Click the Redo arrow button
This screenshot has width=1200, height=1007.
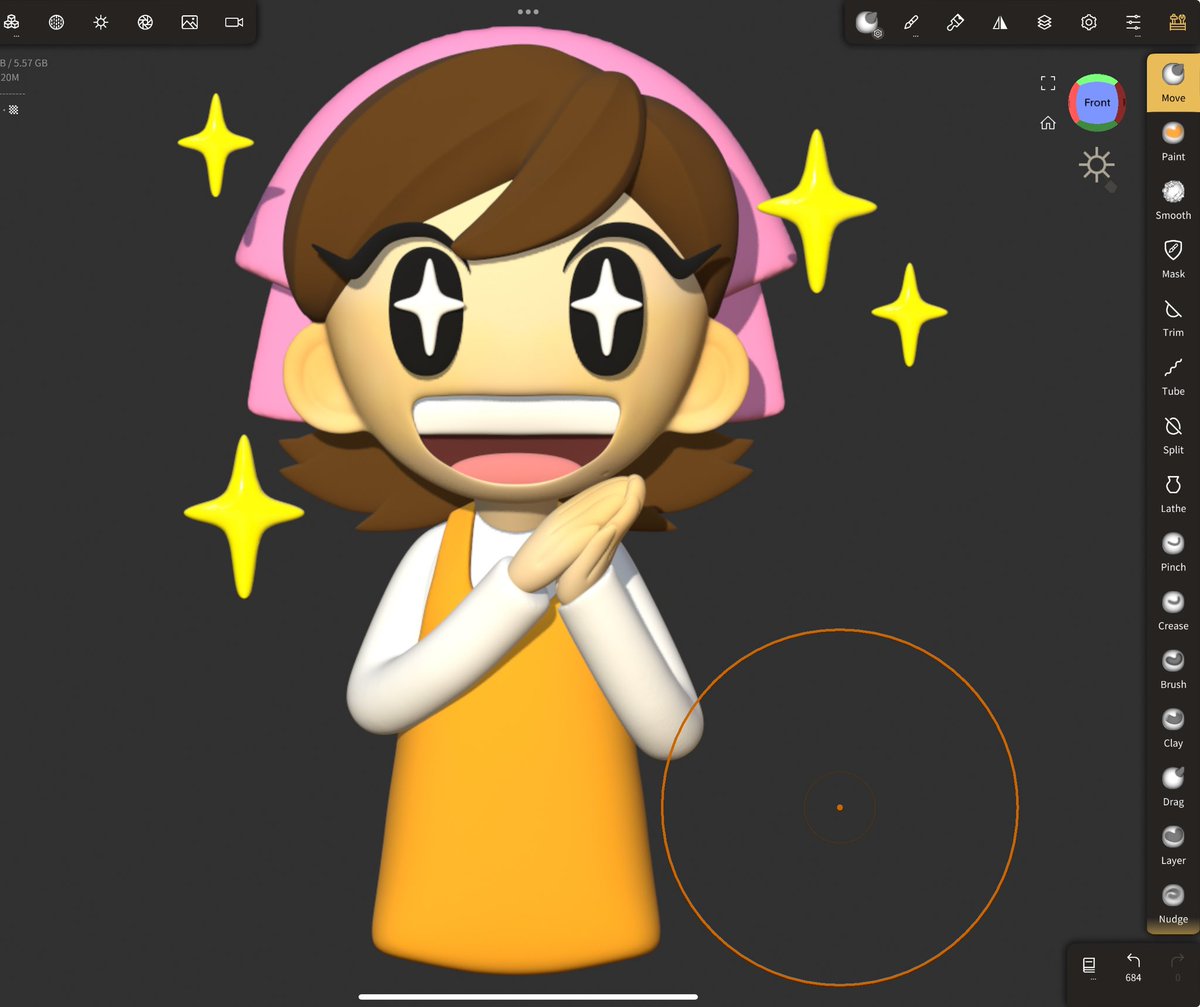1177,967
